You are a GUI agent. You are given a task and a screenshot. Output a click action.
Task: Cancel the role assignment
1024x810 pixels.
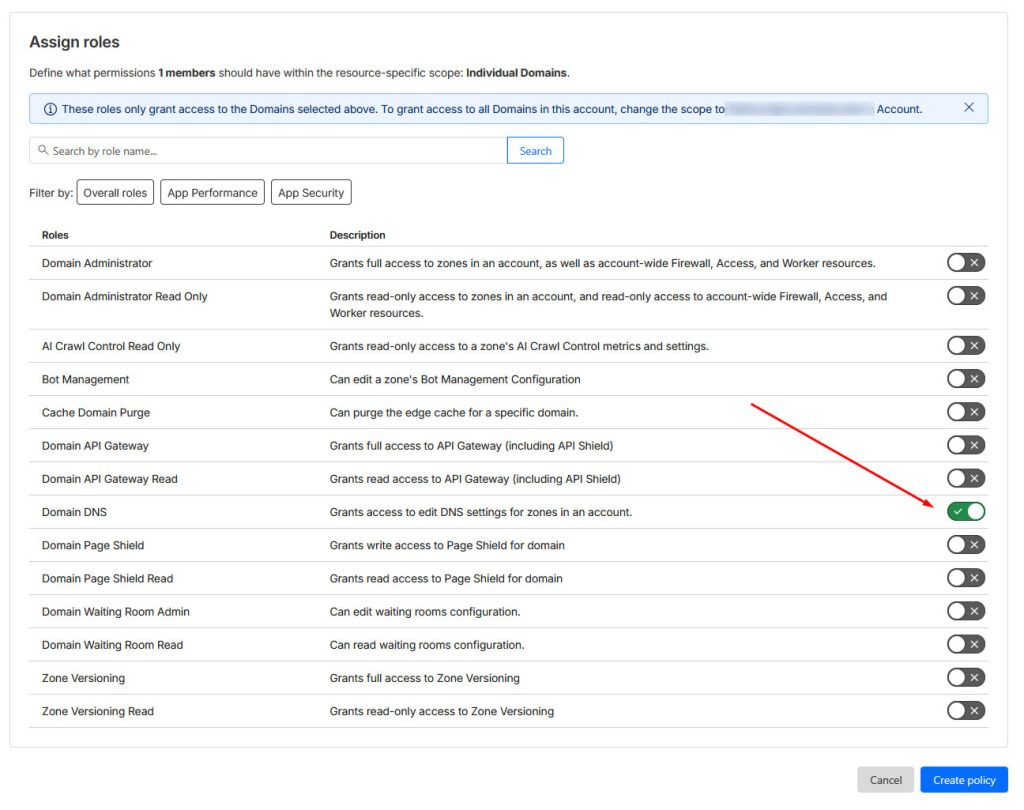[885, 780]
